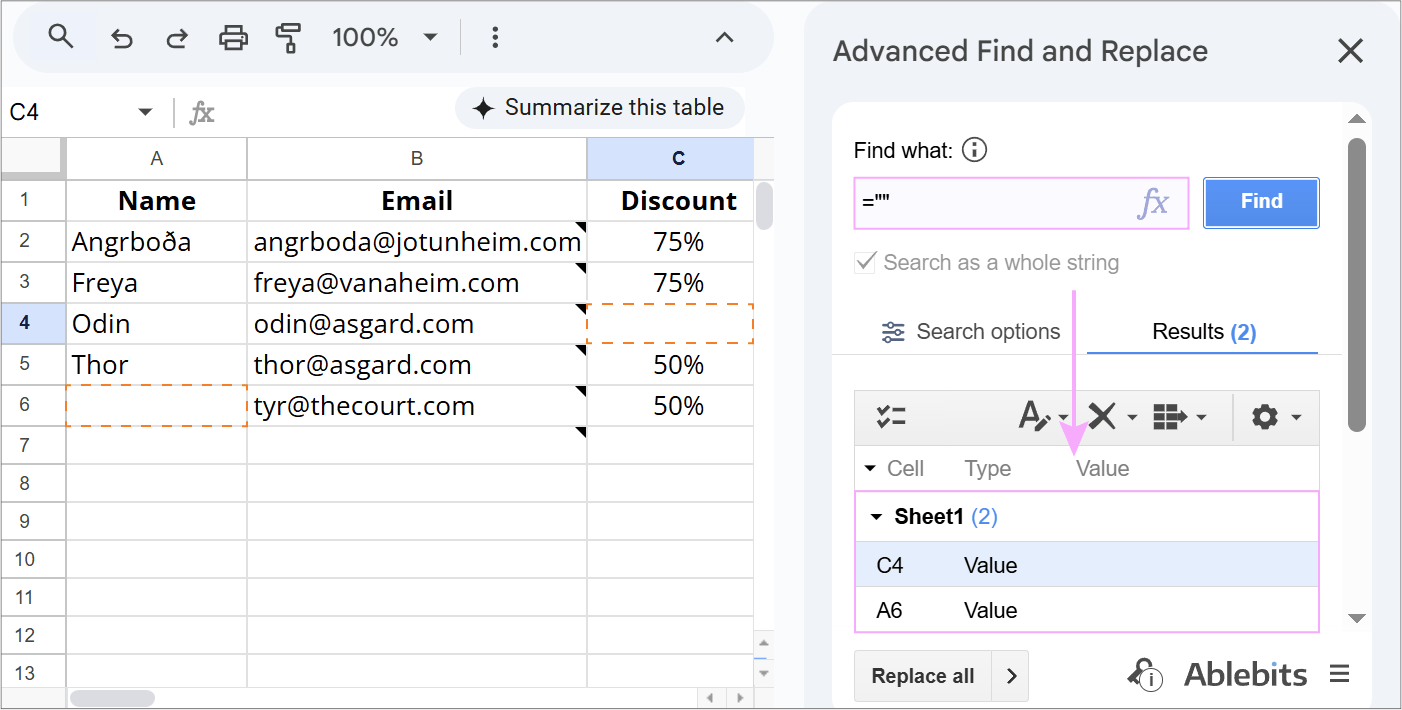Click the select-all checklist icon in results

890,417
